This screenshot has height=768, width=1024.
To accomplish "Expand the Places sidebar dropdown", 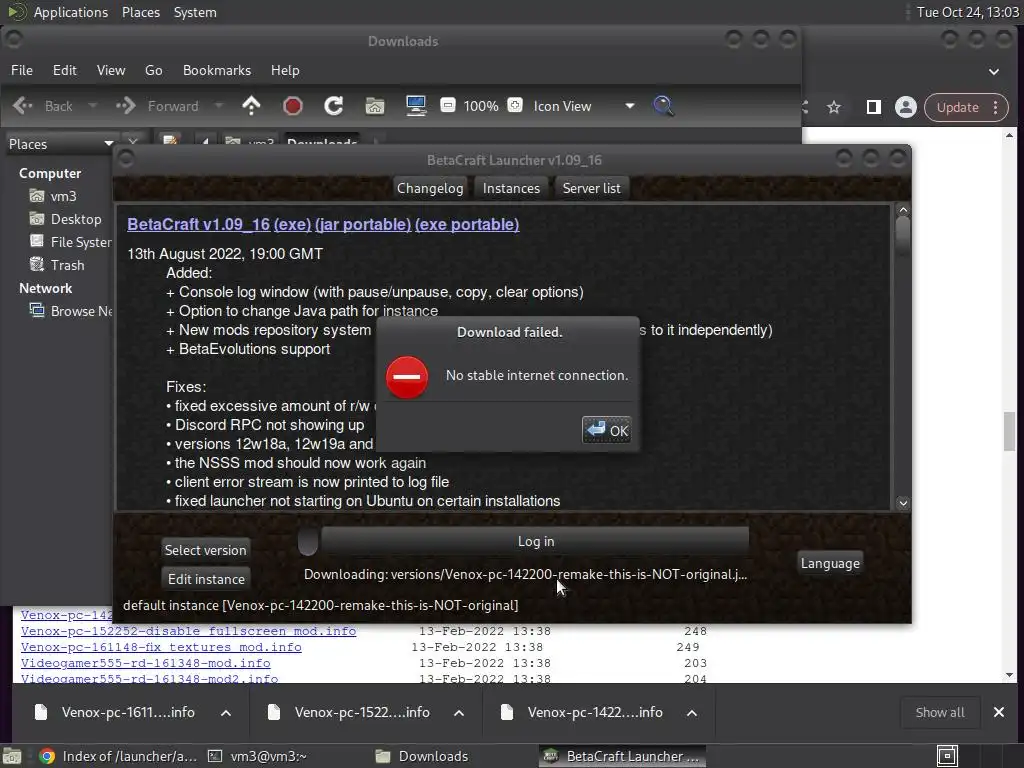I will click(60, 144).
